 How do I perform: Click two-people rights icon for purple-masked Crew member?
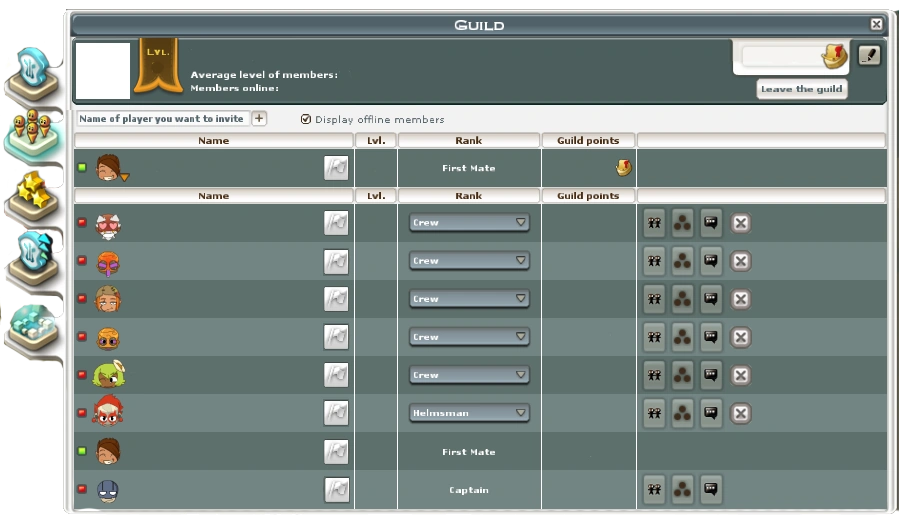coord(654,261)
